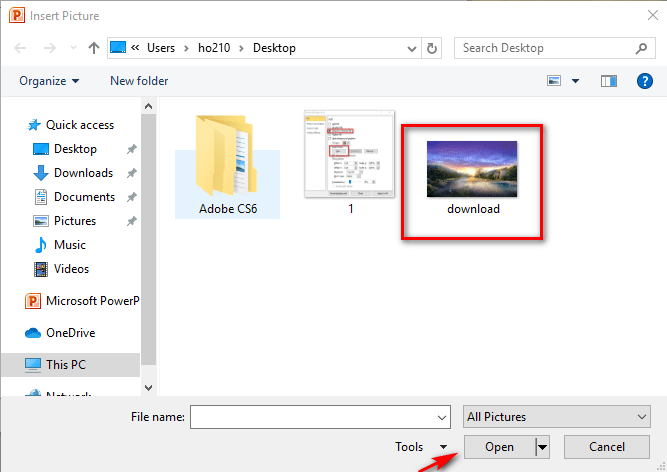This screenshot has height=472, width=667.
Task: Click the New folder button
Action: point(139,81)
